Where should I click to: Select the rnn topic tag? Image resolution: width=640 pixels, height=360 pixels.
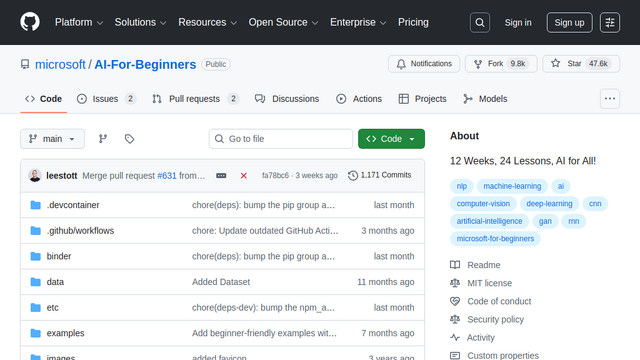[x=574, y=221]
